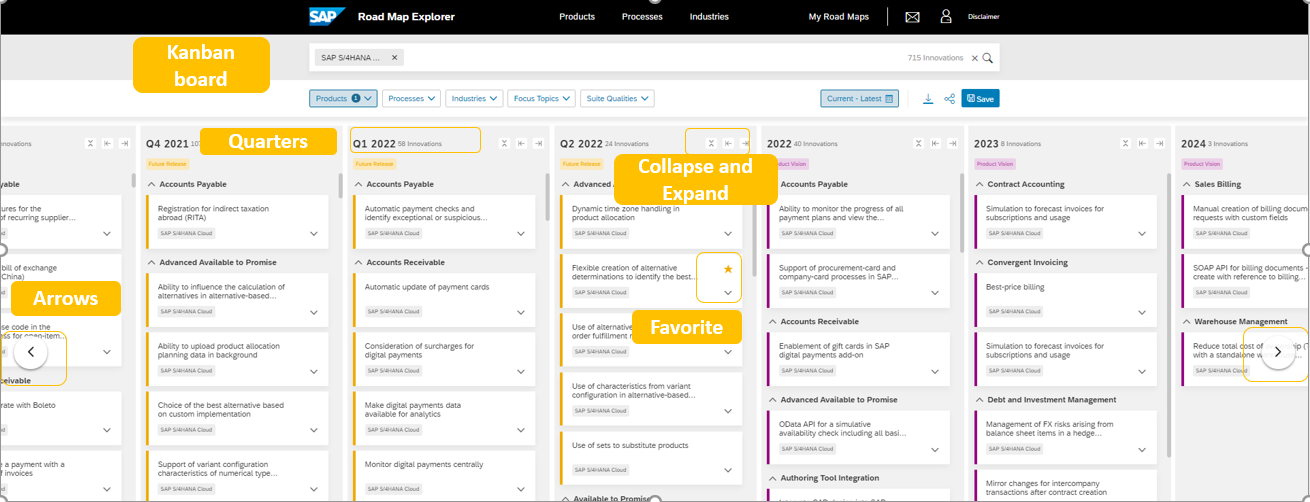Viewport: 1310px width, 502px height.
Task: Open the Suite Qualities filter dropdown
Action: [x=617, y=98]
